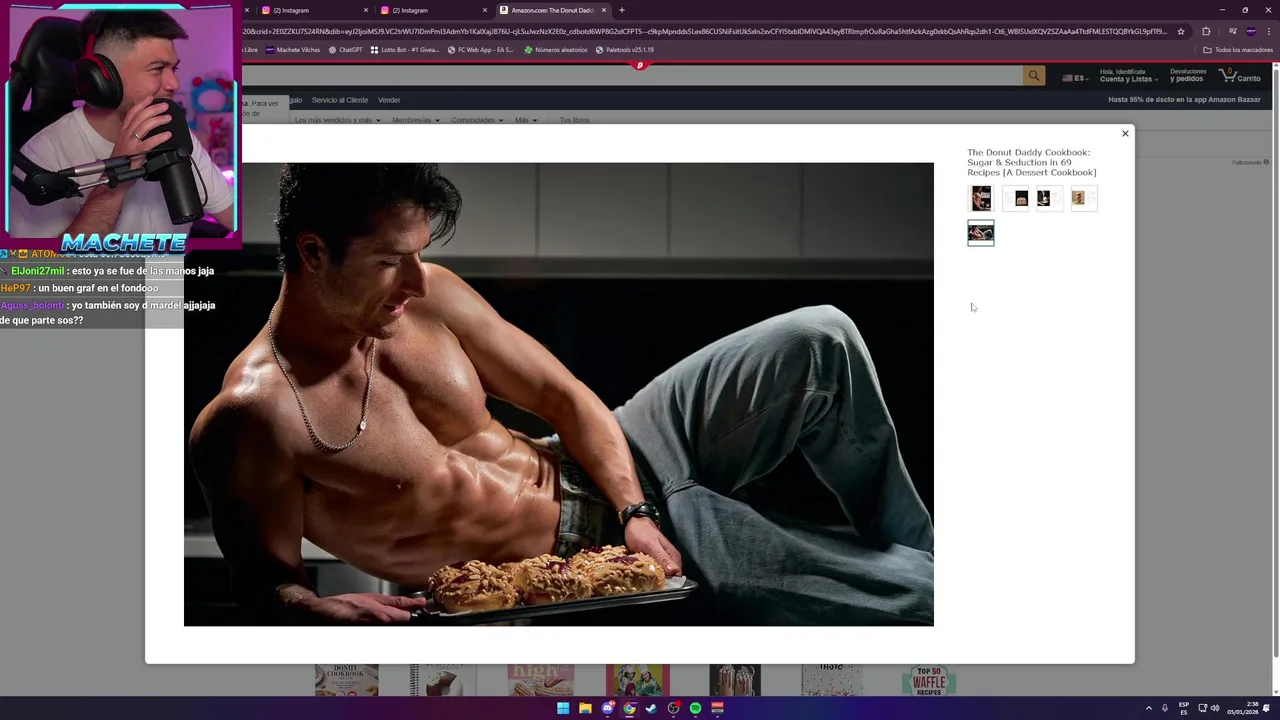Open Devoluciones y pedidos link
This screenshot has width=1280, height=720.
[1188, 75]
